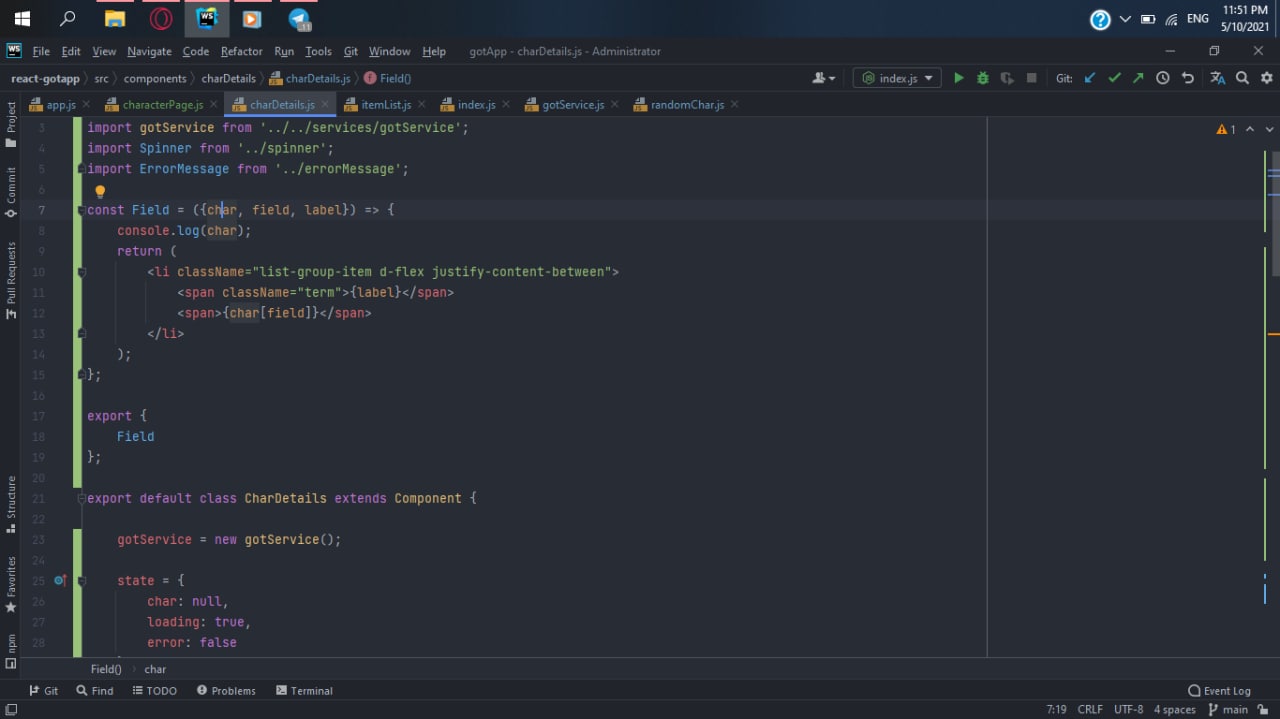Open IDE settings gear icon
The image size is (1280, 719).
[1266, 78]
